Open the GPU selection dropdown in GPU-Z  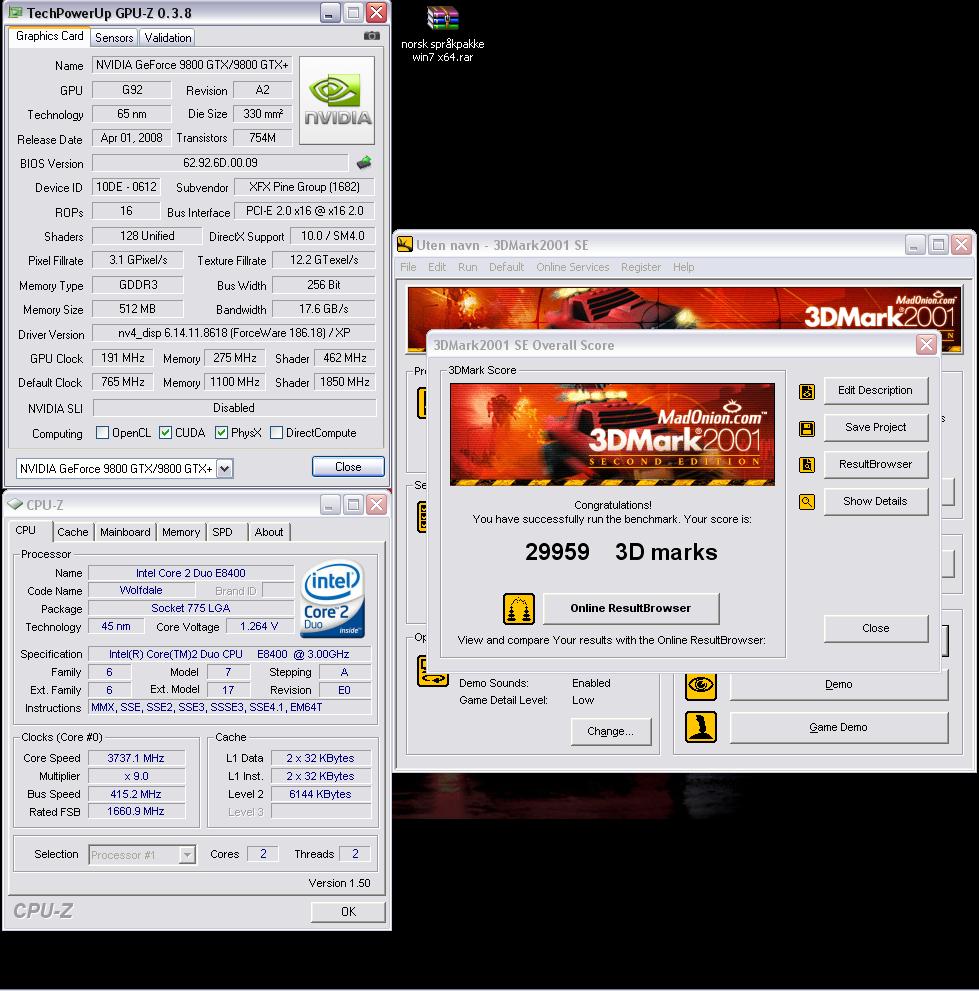224,469
